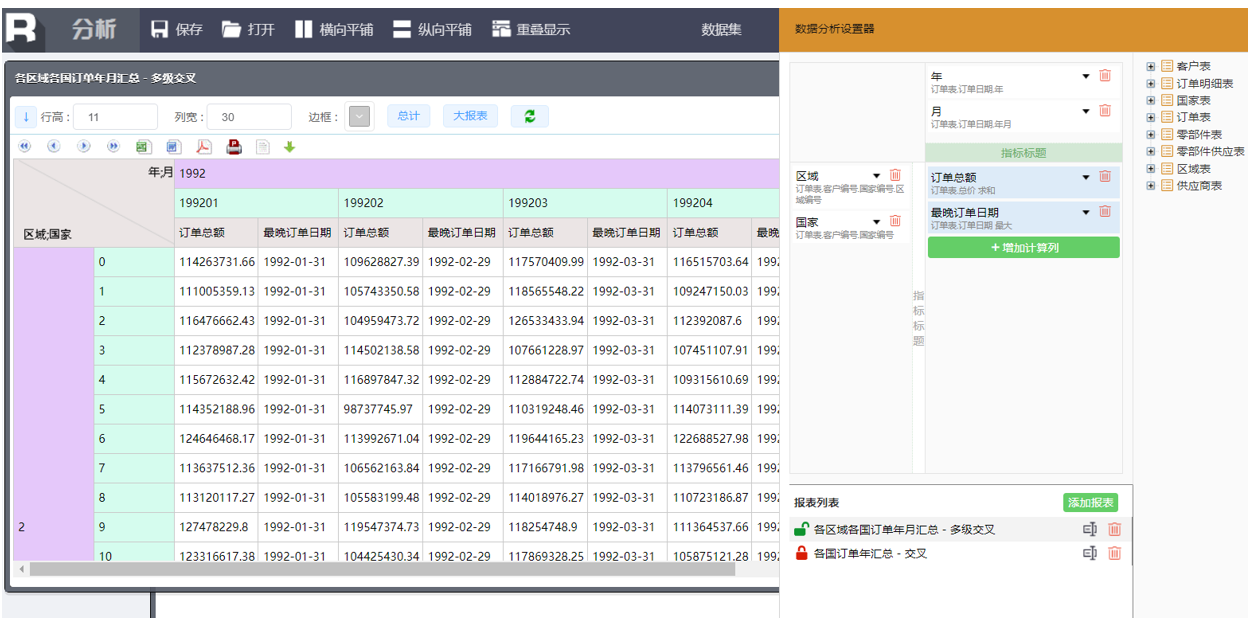1255x636 pixels.
Task: Click the horizontal scrollbar under the table
Action: click(380, 569)
